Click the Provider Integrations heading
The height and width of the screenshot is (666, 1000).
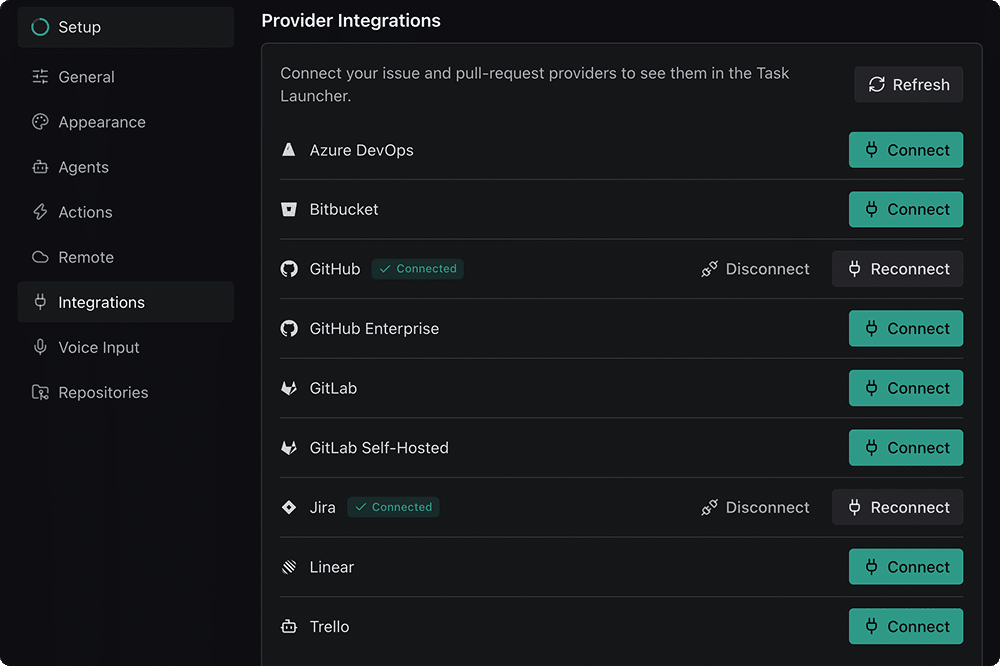point(351,20)
